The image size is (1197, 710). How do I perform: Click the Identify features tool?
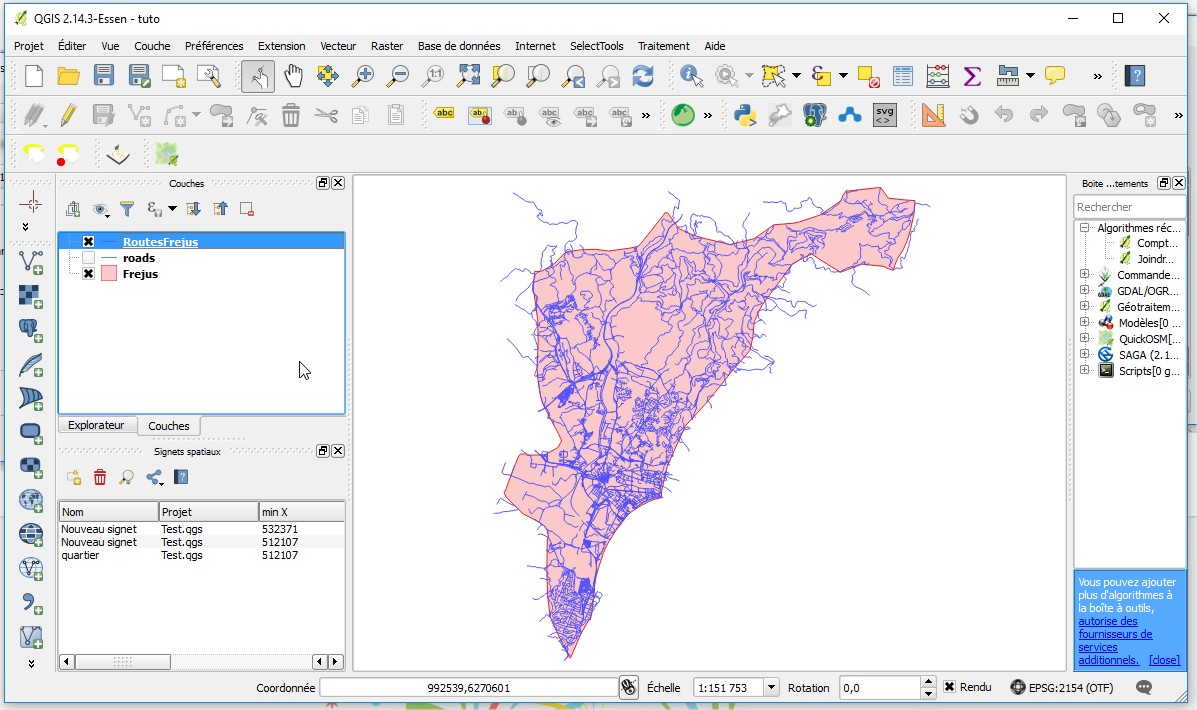point(690,76)
